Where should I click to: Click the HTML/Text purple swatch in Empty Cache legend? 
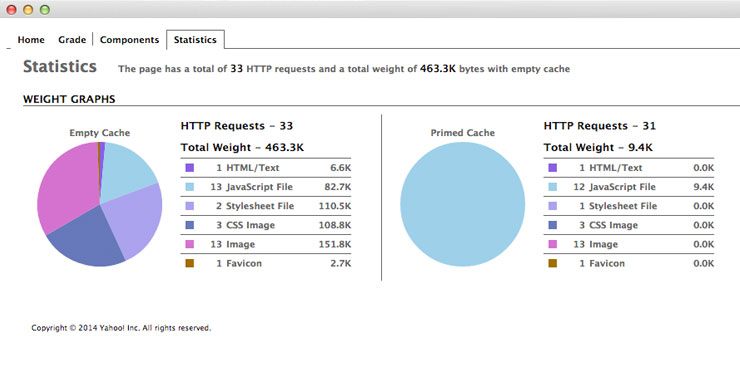(190, 168)
